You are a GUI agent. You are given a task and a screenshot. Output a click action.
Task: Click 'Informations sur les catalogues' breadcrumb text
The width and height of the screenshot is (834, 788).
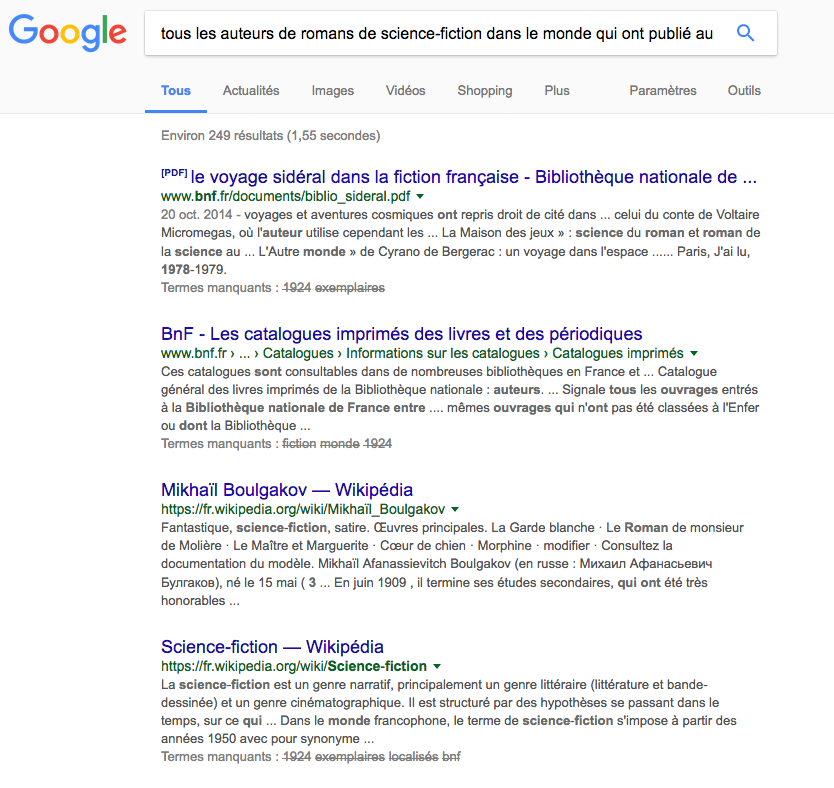click(x=443, y=353)
